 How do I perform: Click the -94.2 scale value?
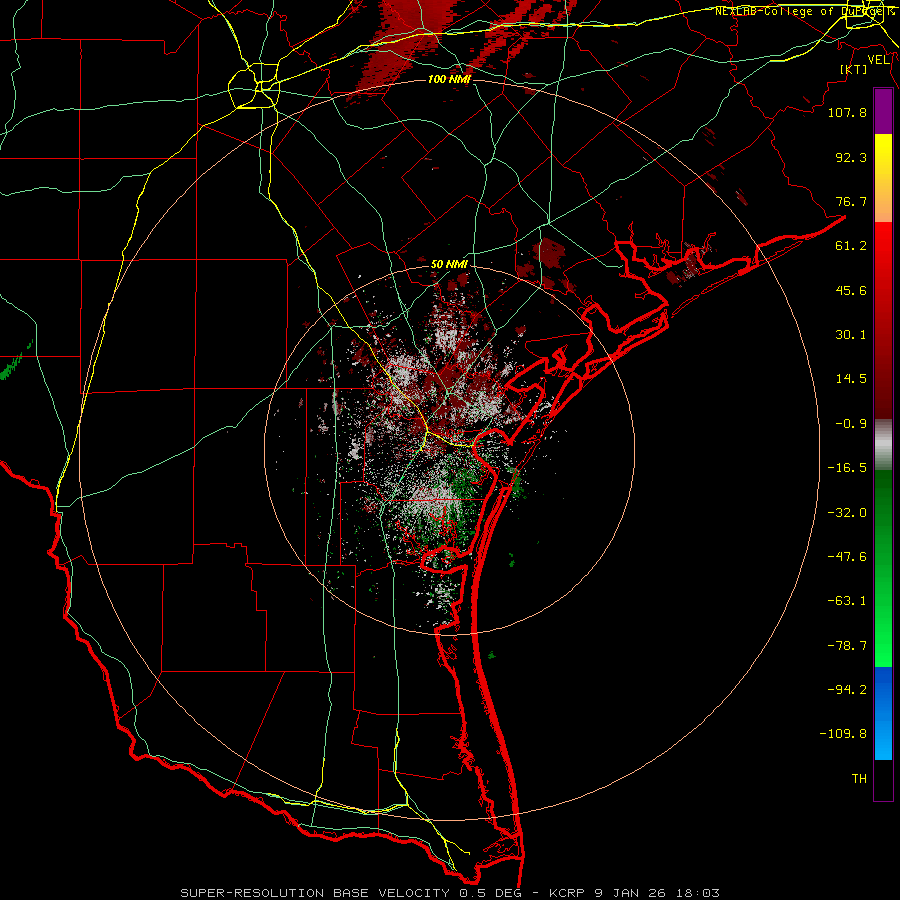click(847, 690)
